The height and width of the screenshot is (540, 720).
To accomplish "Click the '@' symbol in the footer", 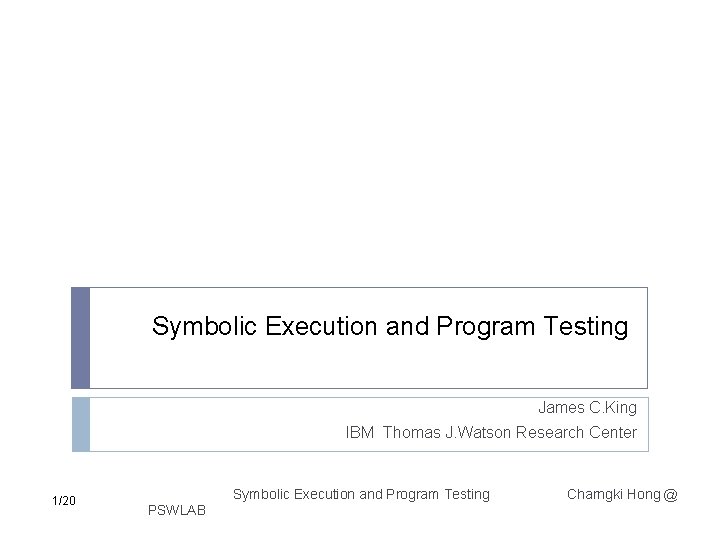I will click(670, 495).
